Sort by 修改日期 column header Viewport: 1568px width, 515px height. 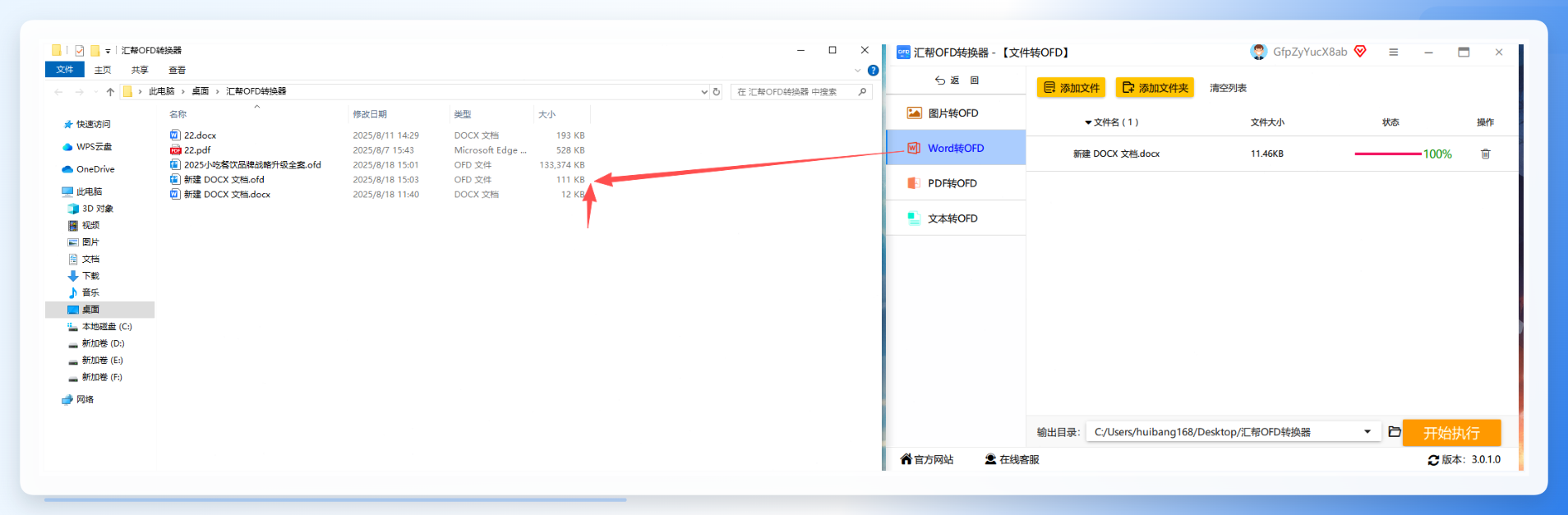click(x=370, y=114)
